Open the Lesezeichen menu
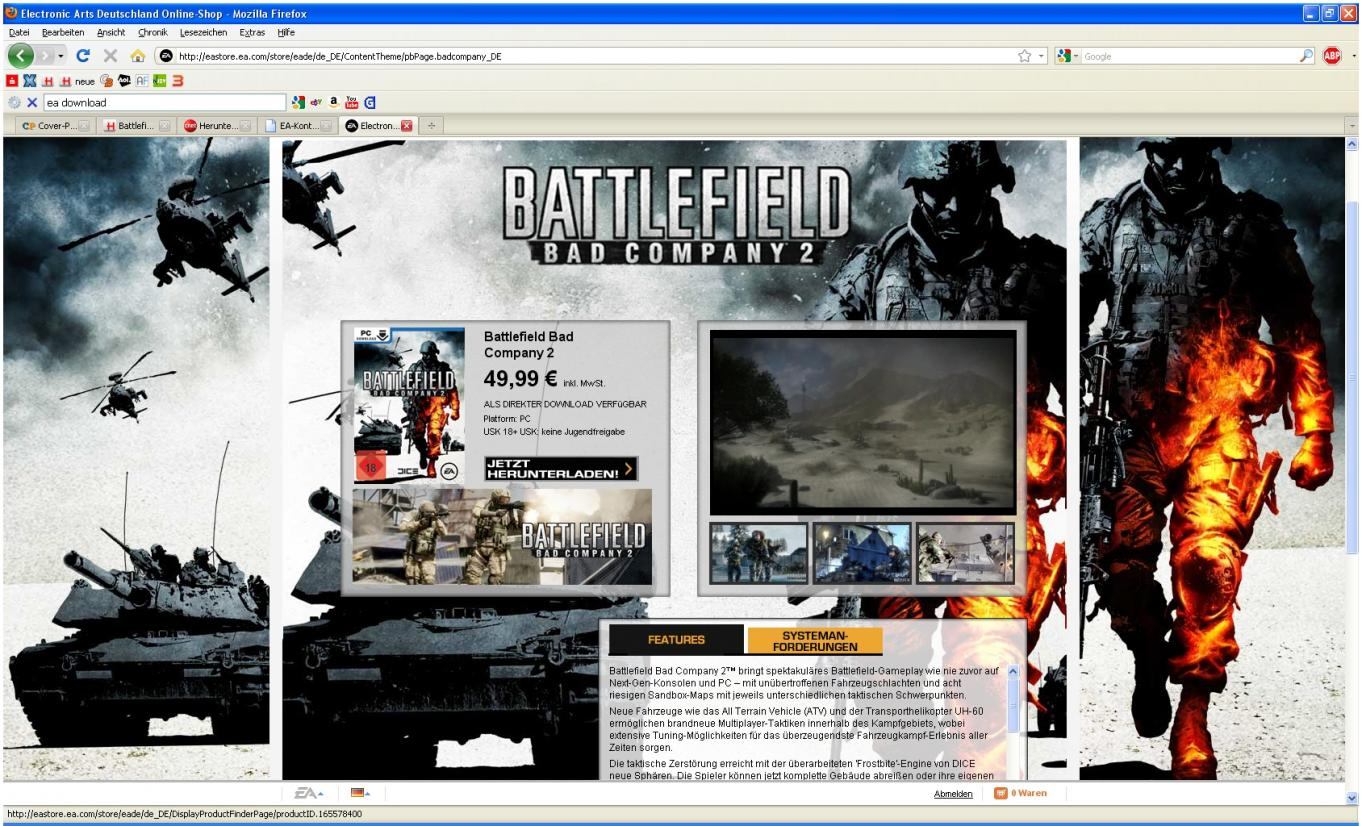This screenshot has height=826, width=1362. click(x=205, y=32)
